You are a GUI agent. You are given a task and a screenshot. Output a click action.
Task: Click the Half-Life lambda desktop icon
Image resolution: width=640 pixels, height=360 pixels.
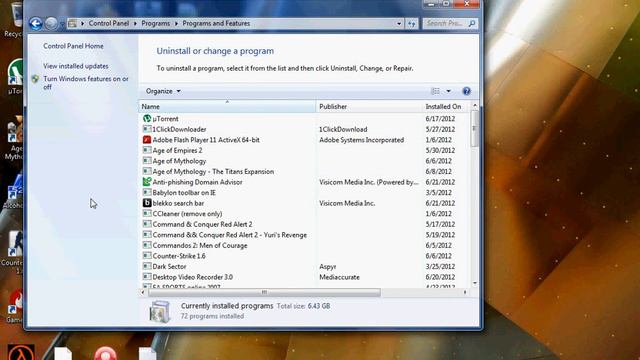tap(21, 352)
